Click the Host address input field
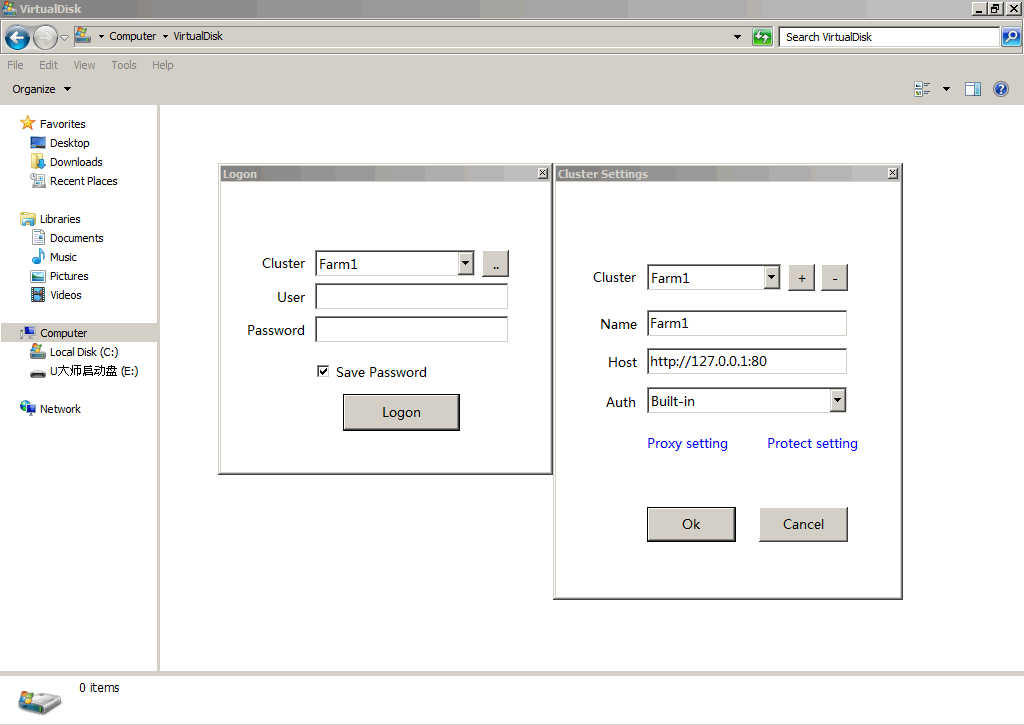The width and height of the screenshot is (1024, 725). pos(746,361)
